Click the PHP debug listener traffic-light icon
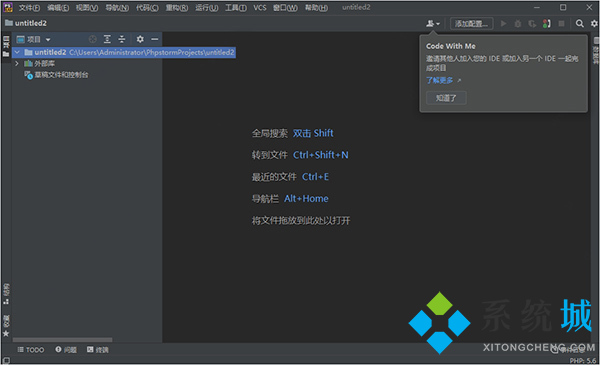The image size is (600, 365). coord(547,24)
